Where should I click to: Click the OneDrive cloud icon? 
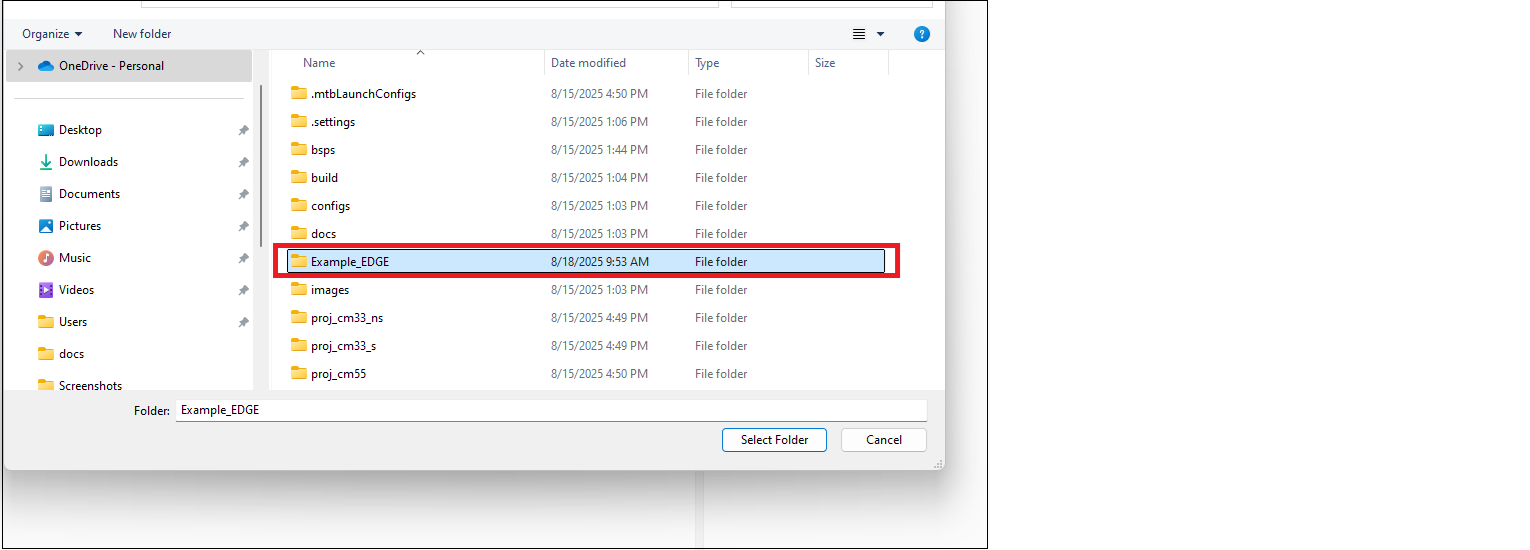pos(45,66)
